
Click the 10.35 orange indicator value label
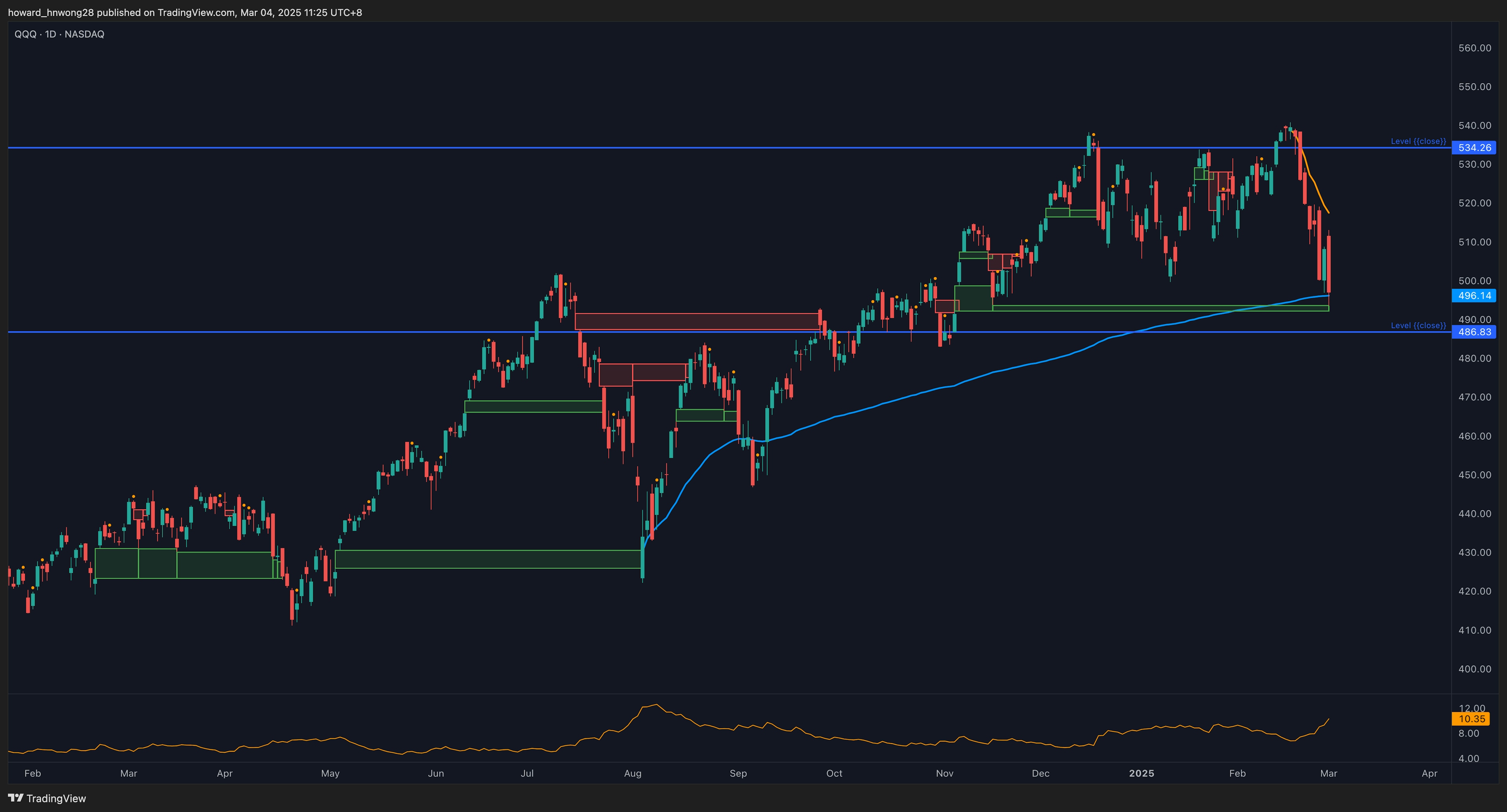pyautogui.click(x=1471, y=719)
